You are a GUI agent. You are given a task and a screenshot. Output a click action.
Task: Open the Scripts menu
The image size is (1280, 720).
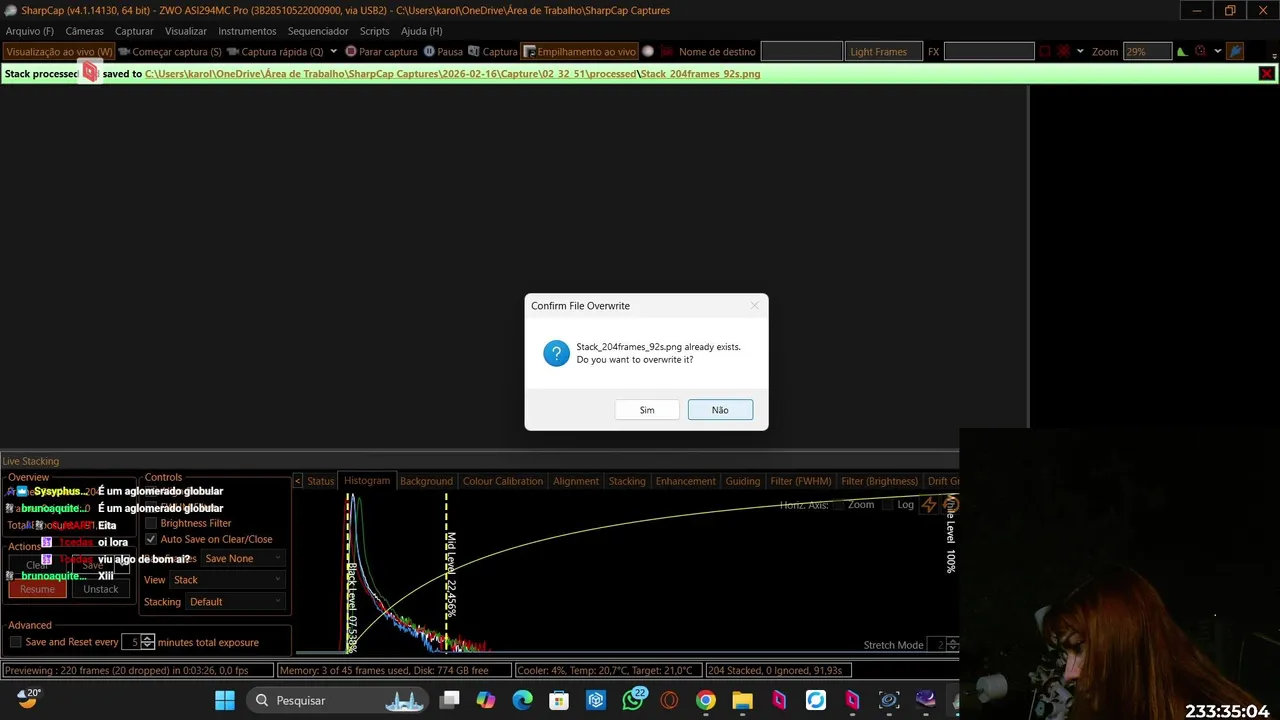tap(374, 31)
